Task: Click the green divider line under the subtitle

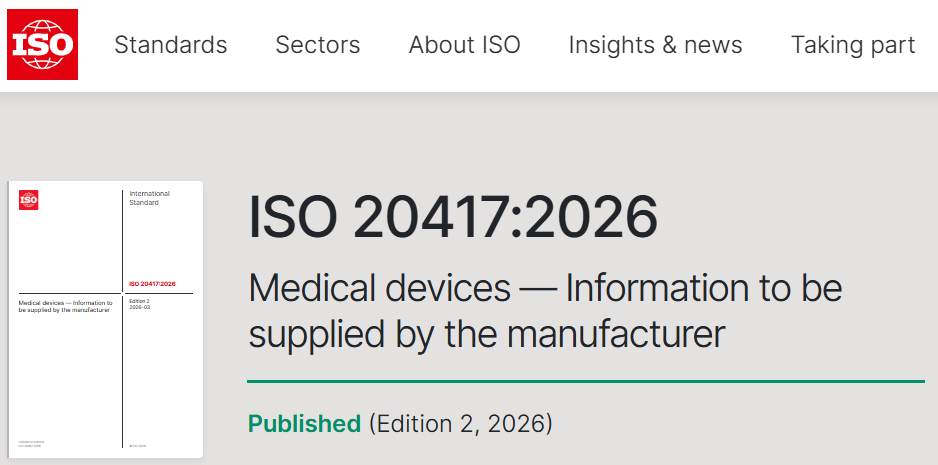Action: pyautogui.click(x=585, y=381)
